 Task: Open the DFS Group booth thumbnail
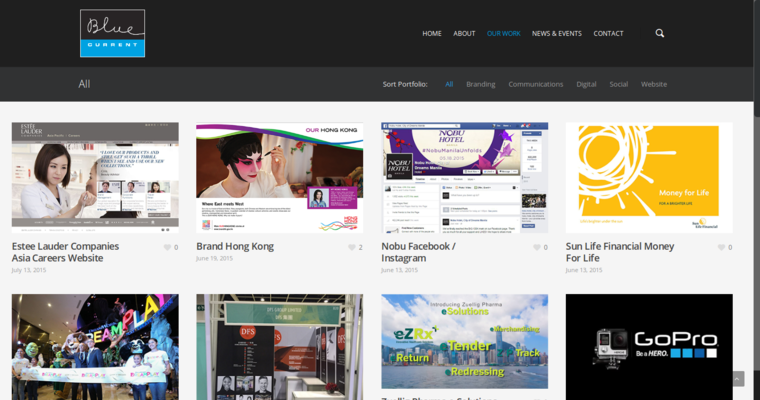pos(280,347)
